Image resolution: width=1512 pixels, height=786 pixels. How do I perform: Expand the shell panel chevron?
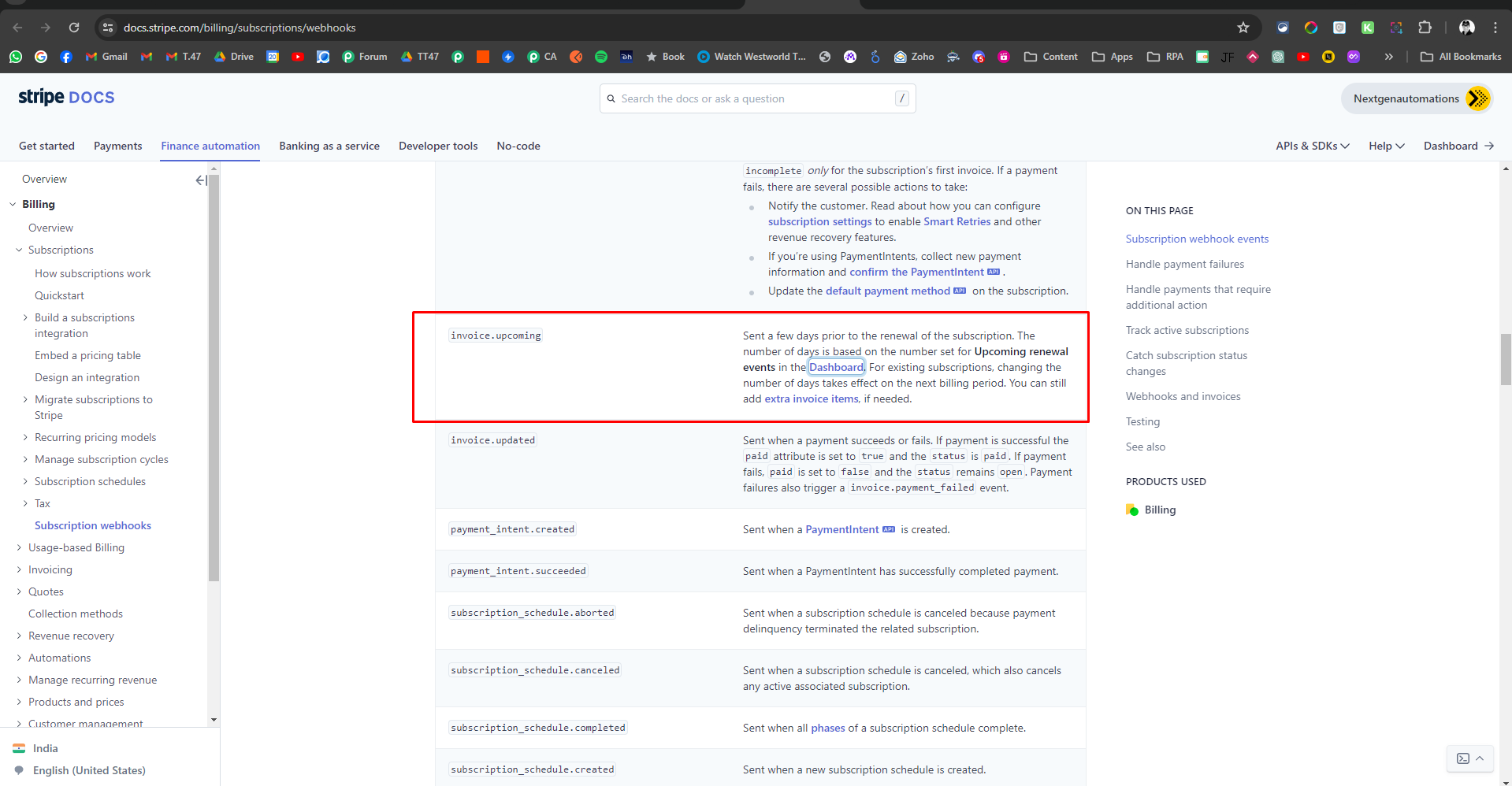(x=1480, y=758)
